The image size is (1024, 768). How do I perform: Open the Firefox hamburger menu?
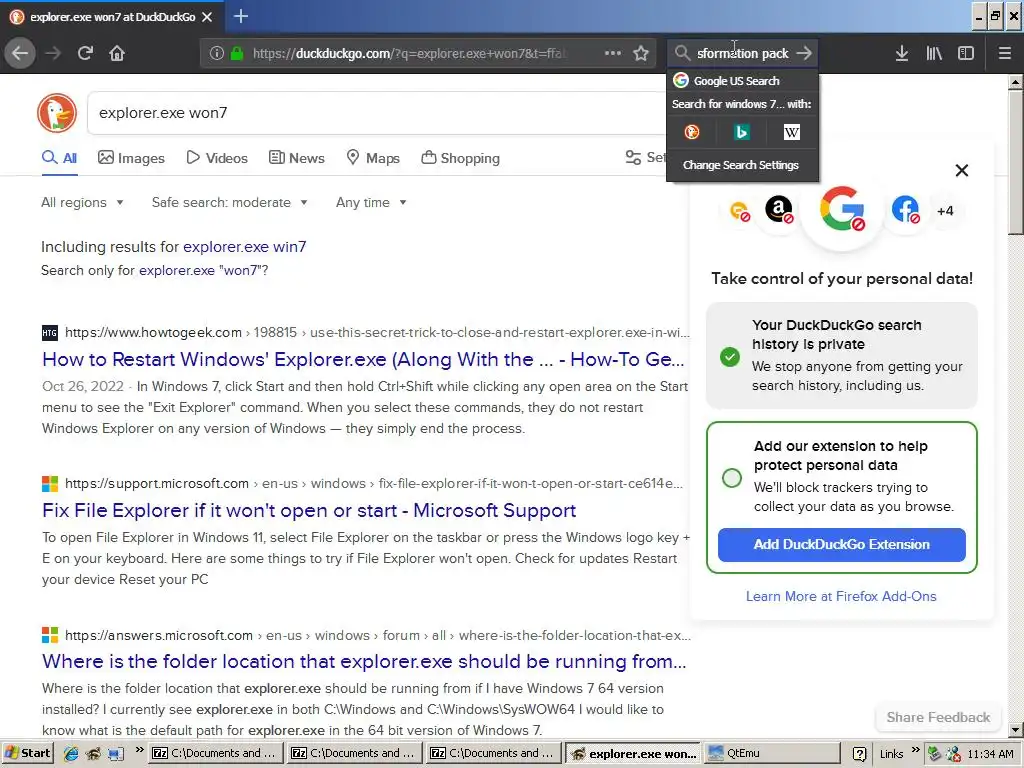click(1005, 53)
